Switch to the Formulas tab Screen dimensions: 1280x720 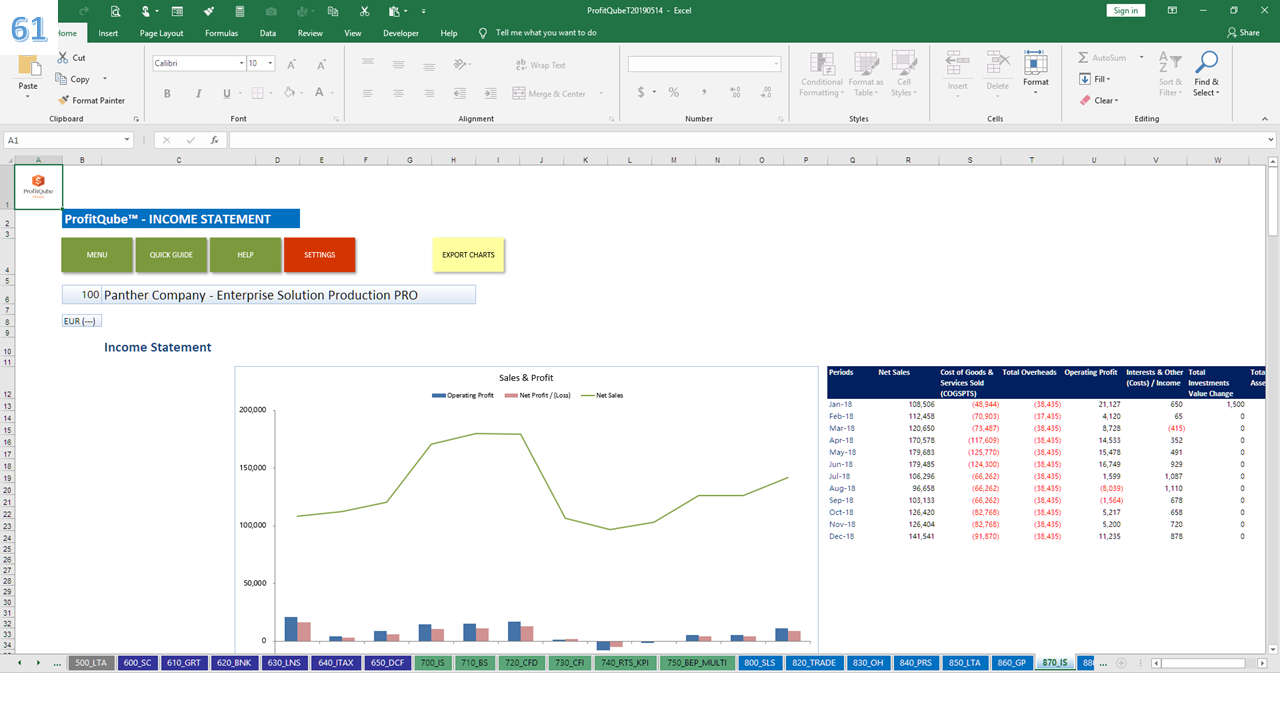[x=221, y=33]
